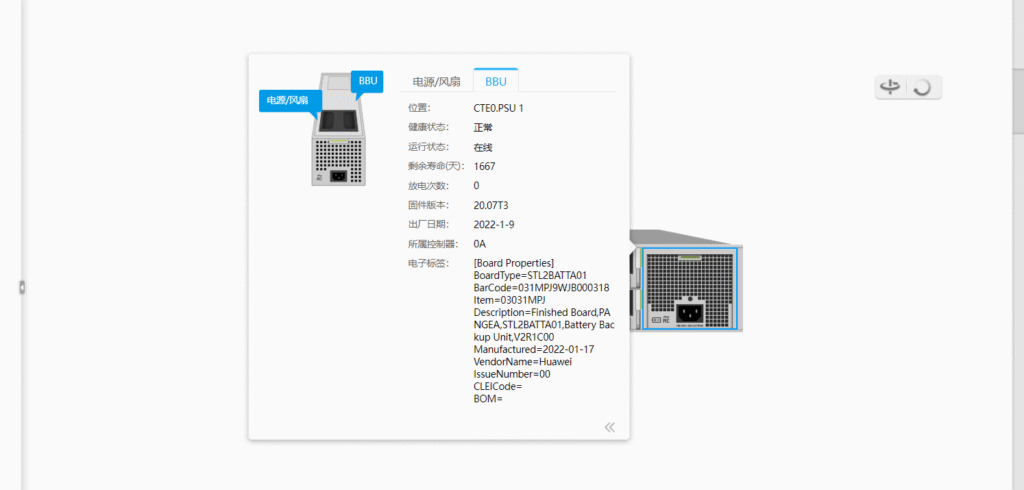Switch to the 电源/风扇 tab
Viewport: 1024px width, 490px height.
coord(436,82)
